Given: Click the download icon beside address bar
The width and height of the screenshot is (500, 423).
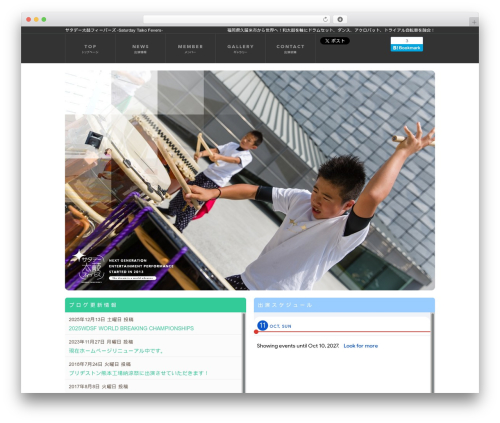Looking at the screenshot, I should pos(340,19).
